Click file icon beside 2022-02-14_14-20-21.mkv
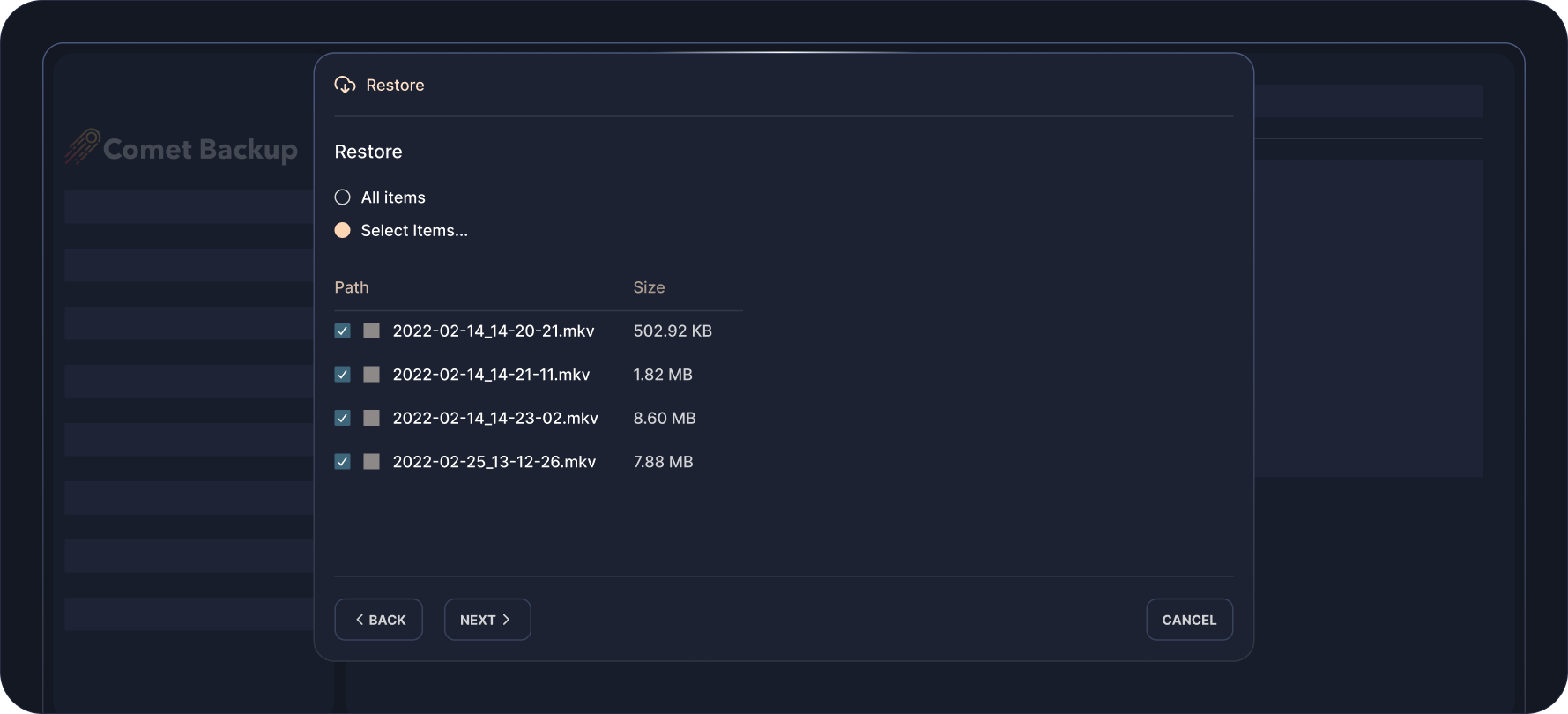This screenshot has width=1568, height=714. coord(372,331)
